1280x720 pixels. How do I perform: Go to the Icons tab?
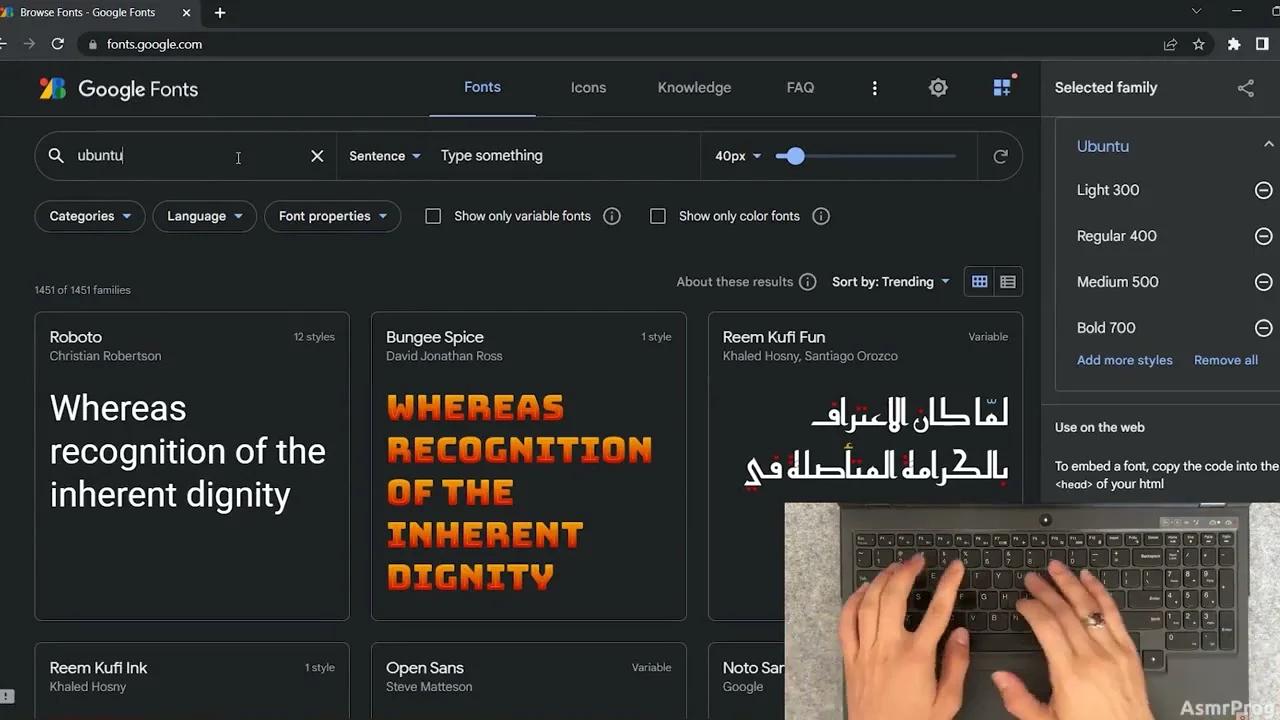coord(588,88)
